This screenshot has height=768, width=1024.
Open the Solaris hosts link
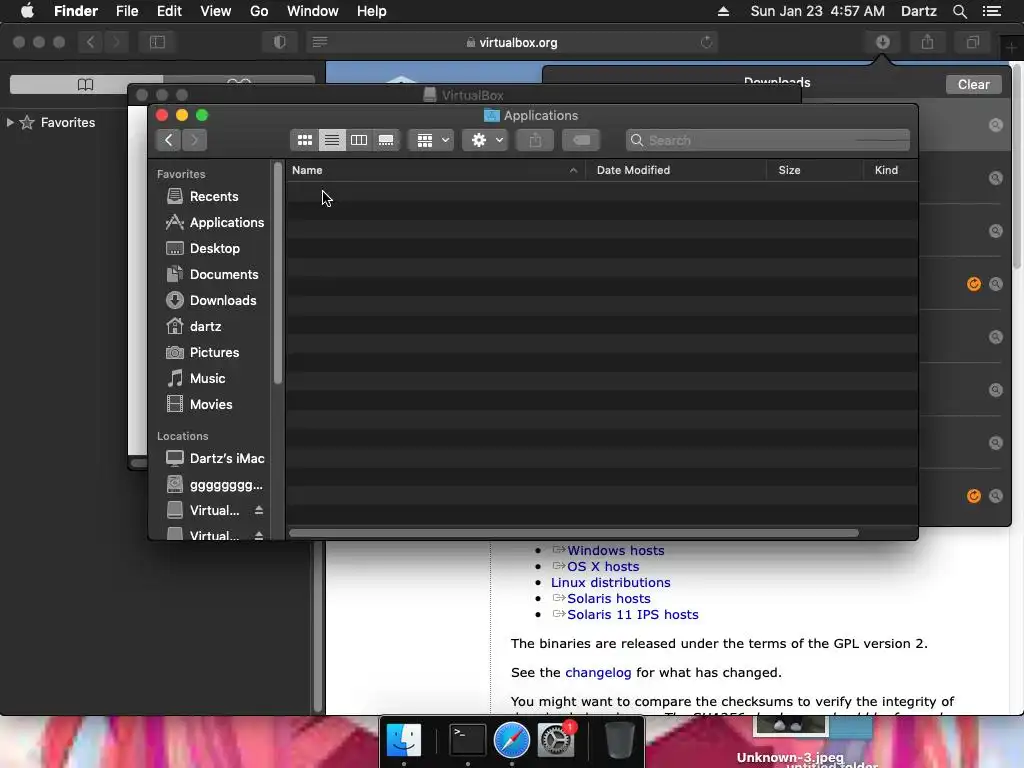tap(609, 599)
